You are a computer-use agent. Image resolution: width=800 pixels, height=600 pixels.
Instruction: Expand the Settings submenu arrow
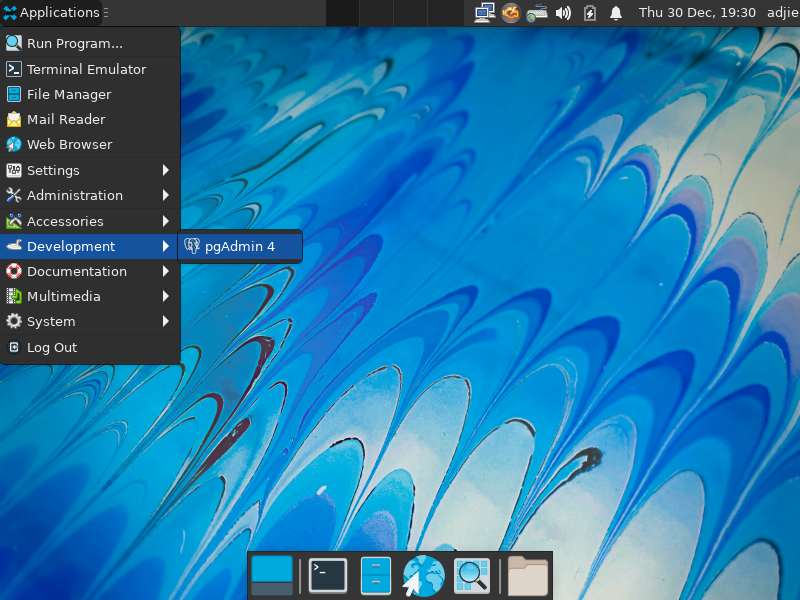166,170
